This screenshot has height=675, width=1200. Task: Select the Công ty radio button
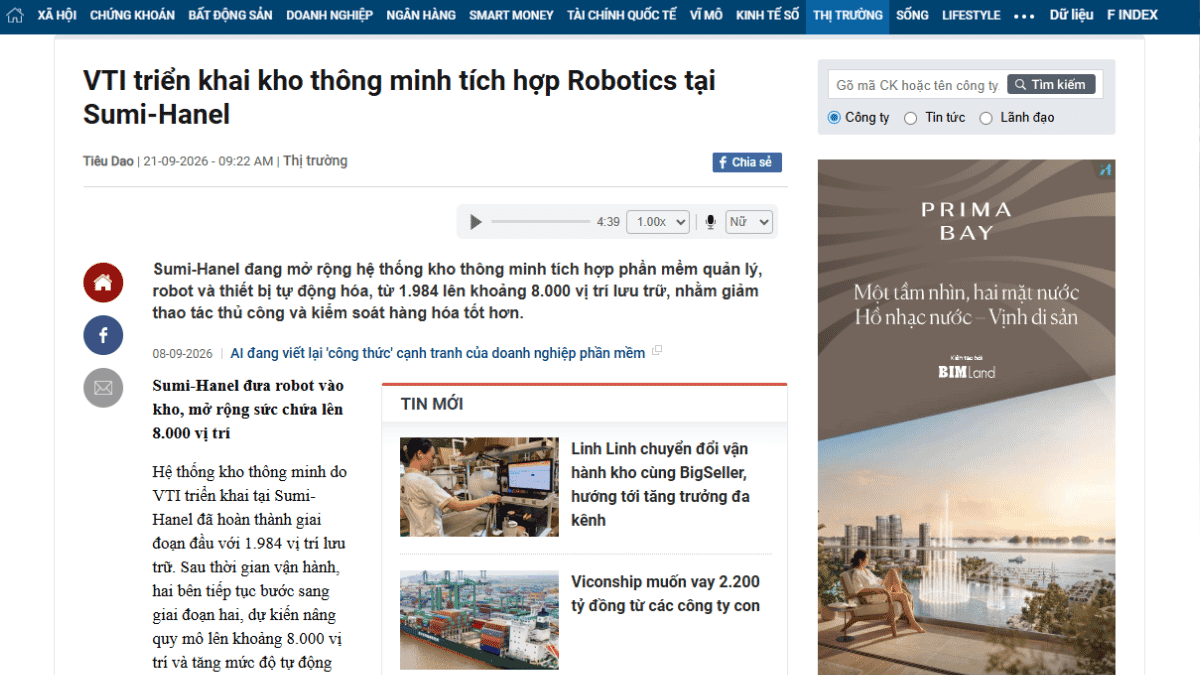click(834, 118)
